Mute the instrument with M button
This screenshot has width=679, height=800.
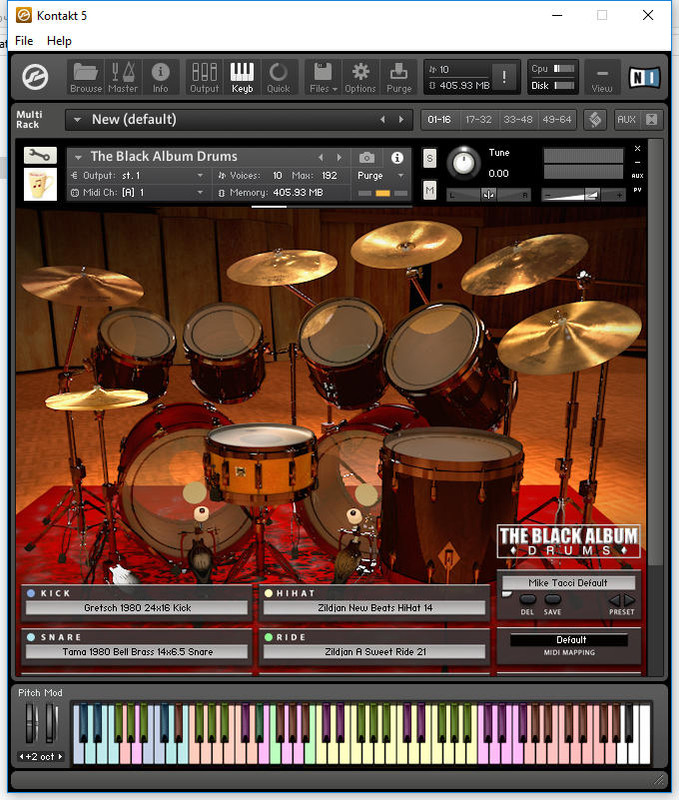tap(430, 191)
